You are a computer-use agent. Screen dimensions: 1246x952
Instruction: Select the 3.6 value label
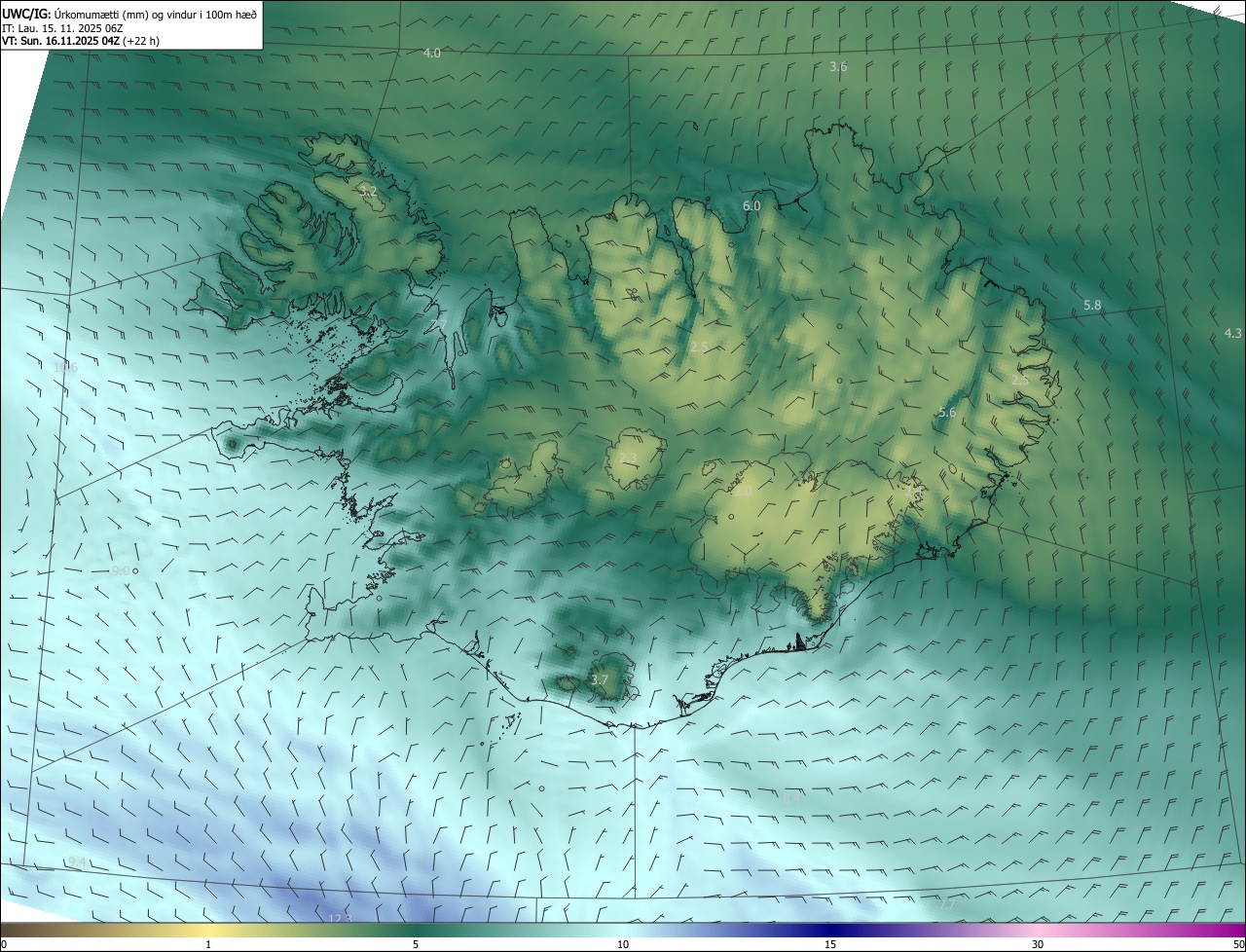[x=838, y=66]
